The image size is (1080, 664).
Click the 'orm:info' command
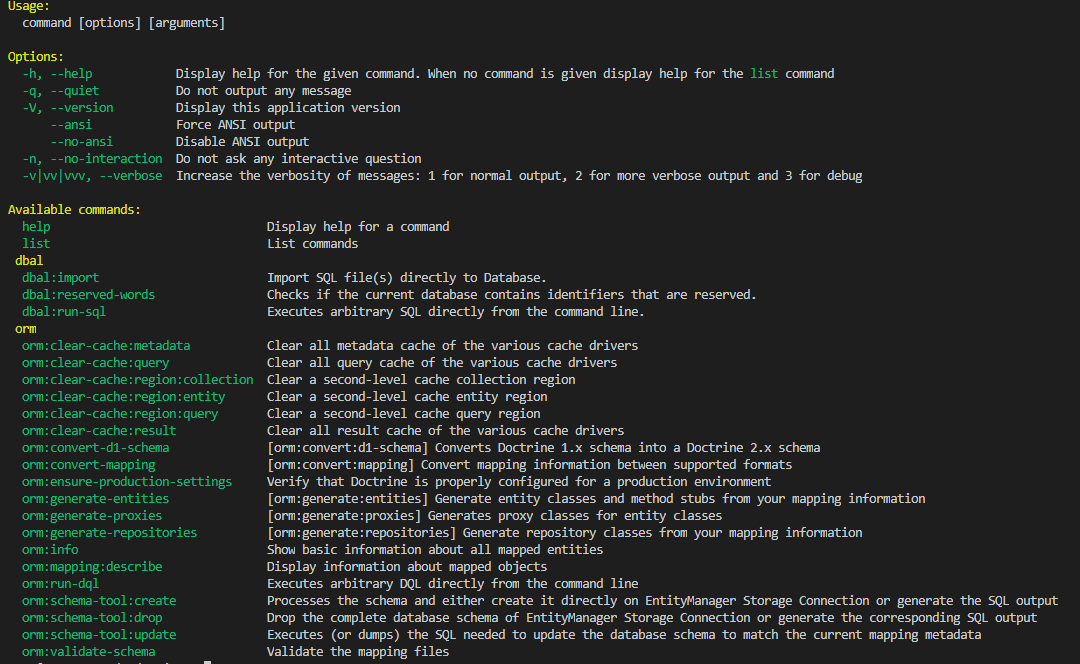(x=50, y=550)
